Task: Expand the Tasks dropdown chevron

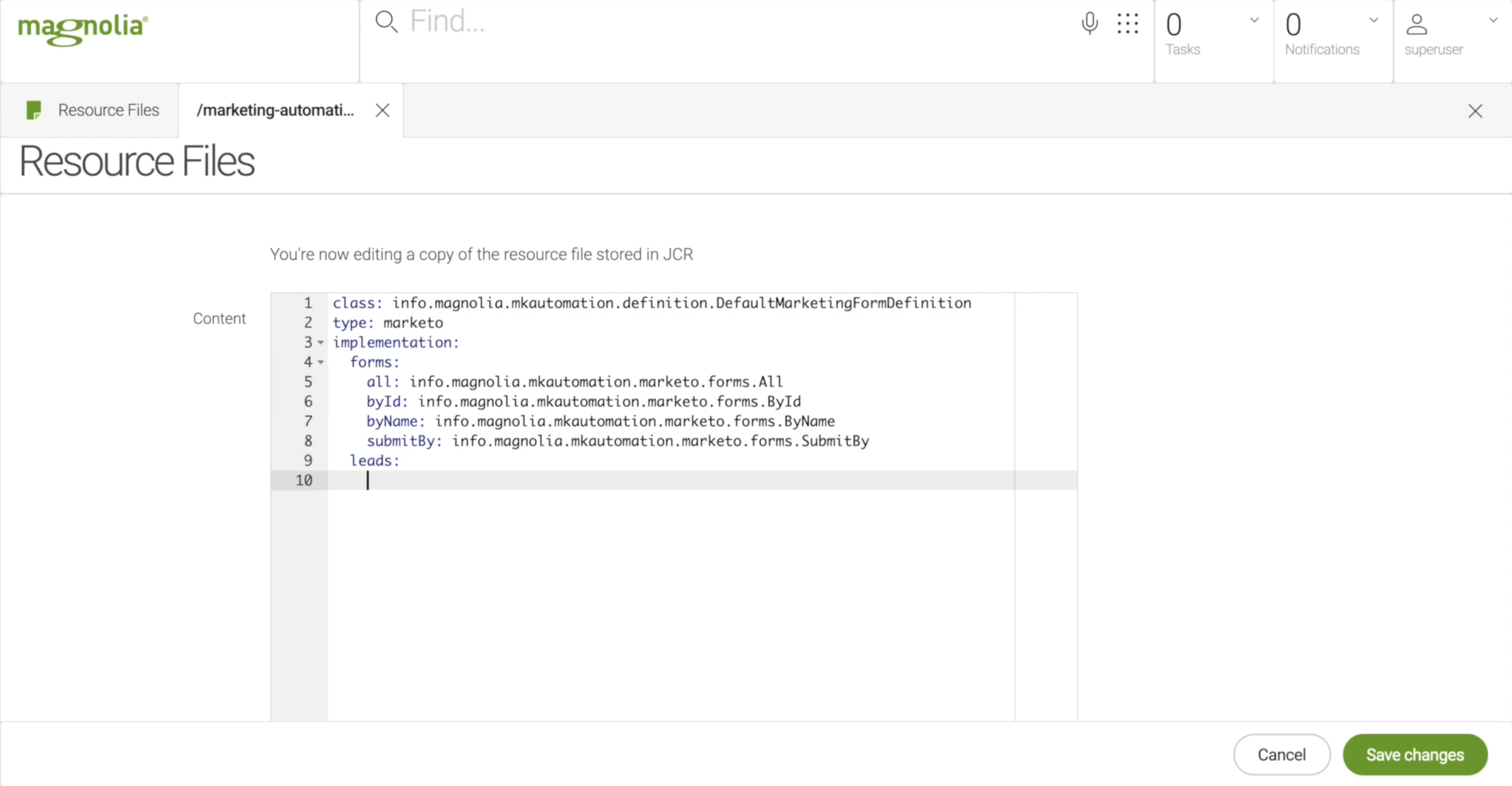Action: 1254,20
